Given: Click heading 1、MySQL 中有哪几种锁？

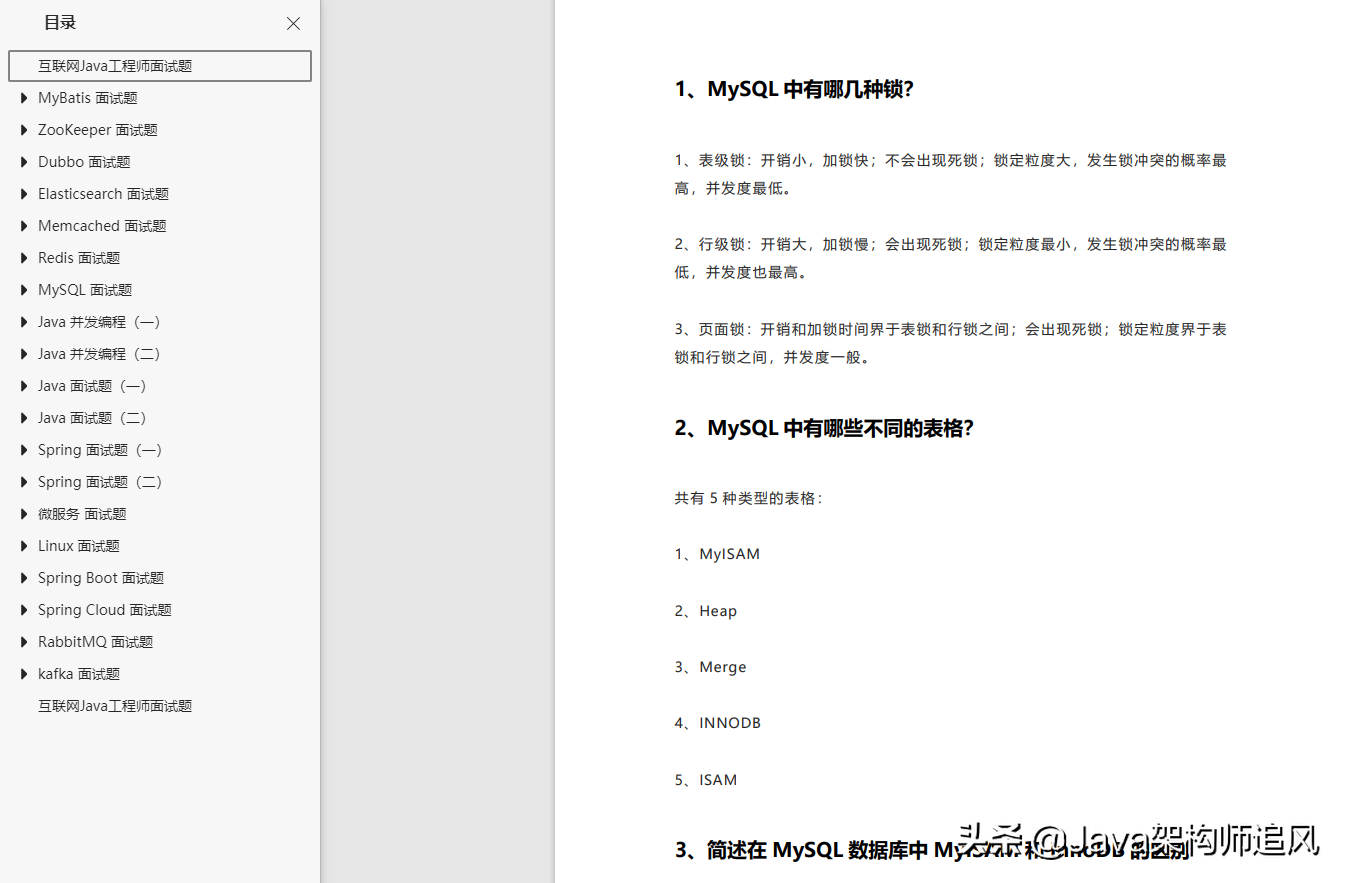Looking at the screenshot, I should click(x=794, y=89).
